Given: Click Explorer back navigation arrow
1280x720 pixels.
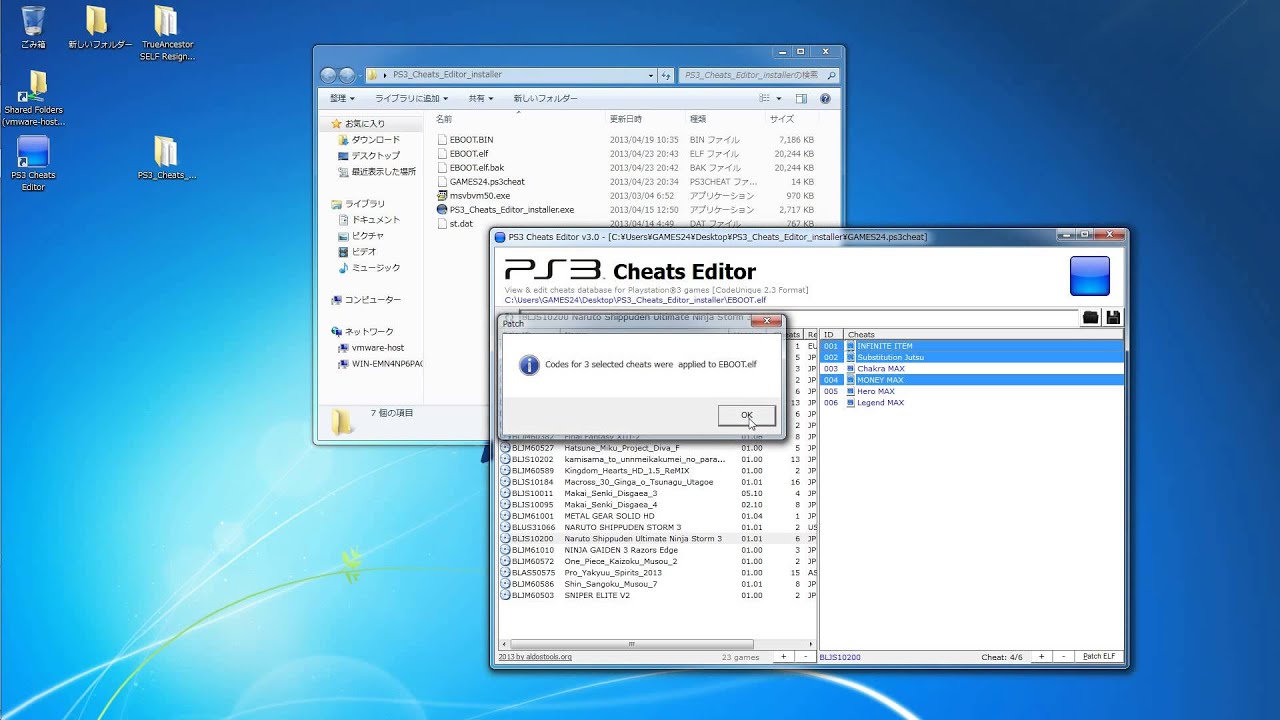Looking at the screenshot, I should 329,75.
